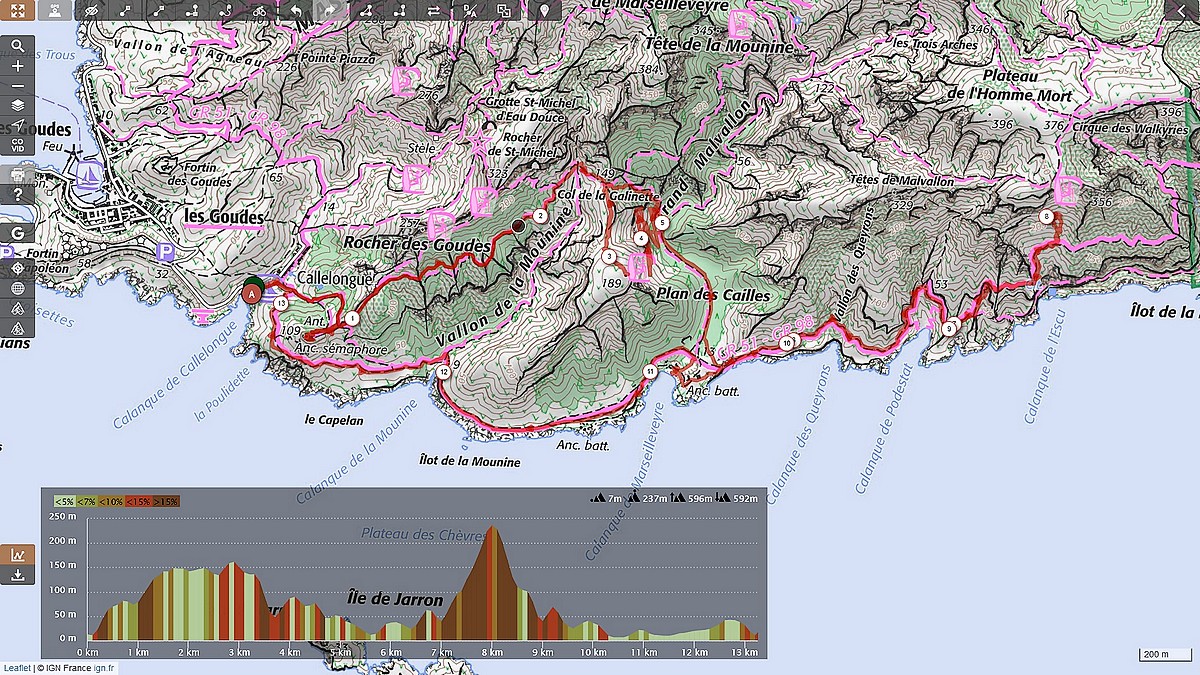Viewport: 1200px width, 675px height.
Task: Select the straight line track drawing tool
Action: click(x=125, y=11)
